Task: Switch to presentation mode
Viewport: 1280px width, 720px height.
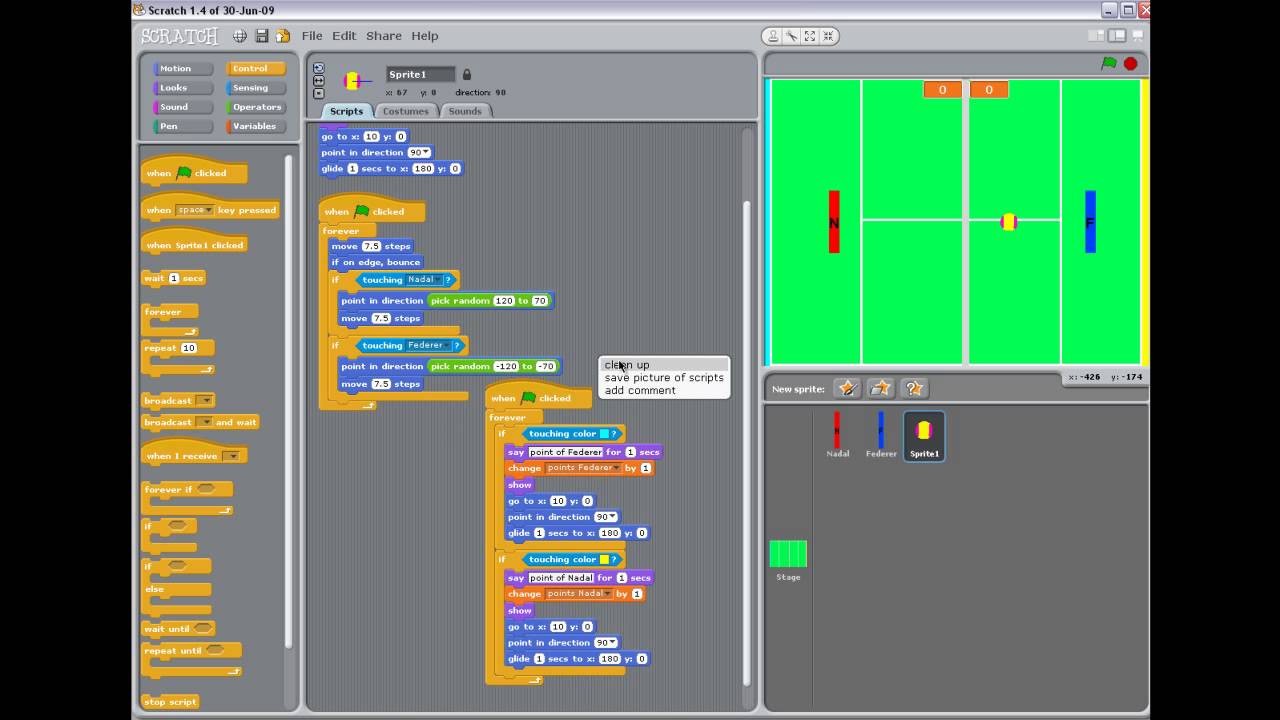Action: 1138,36
